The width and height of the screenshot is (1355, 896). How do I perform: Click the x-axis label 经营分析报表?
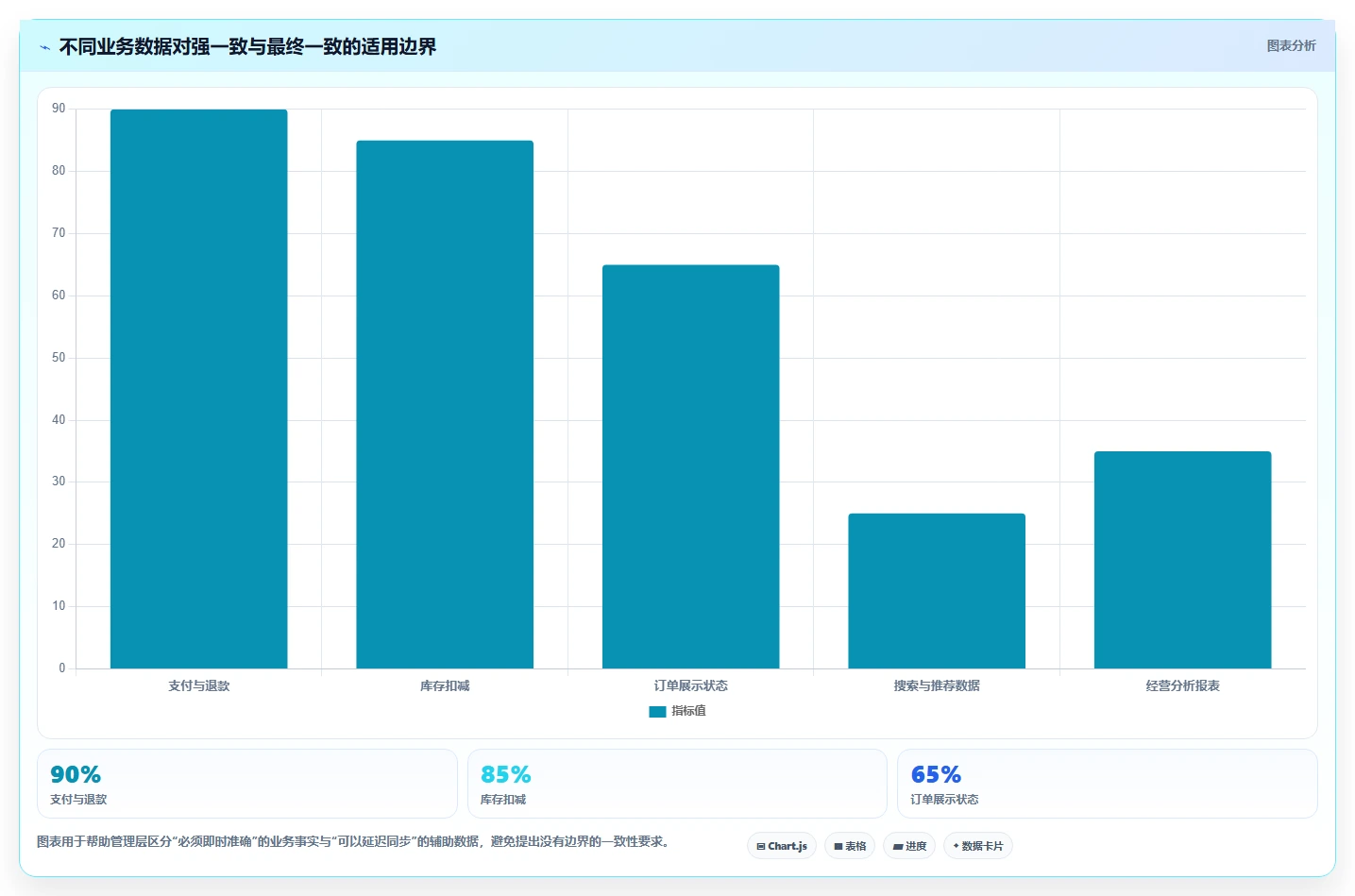tap(1183, 685)
